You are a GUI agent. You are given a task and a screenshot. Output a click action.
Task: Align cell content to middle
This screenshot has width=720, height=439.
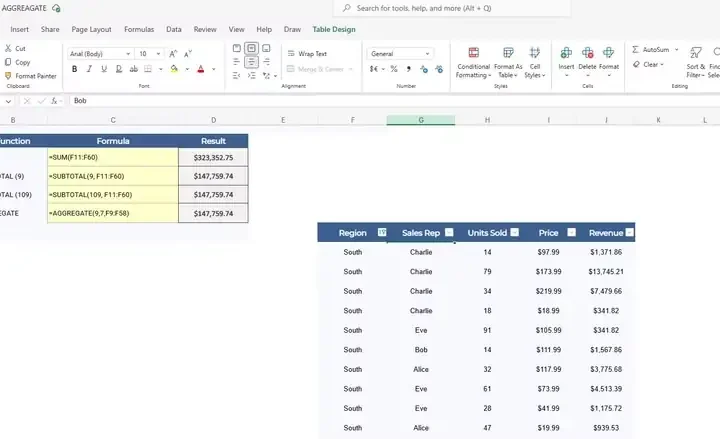coord(251,48)
